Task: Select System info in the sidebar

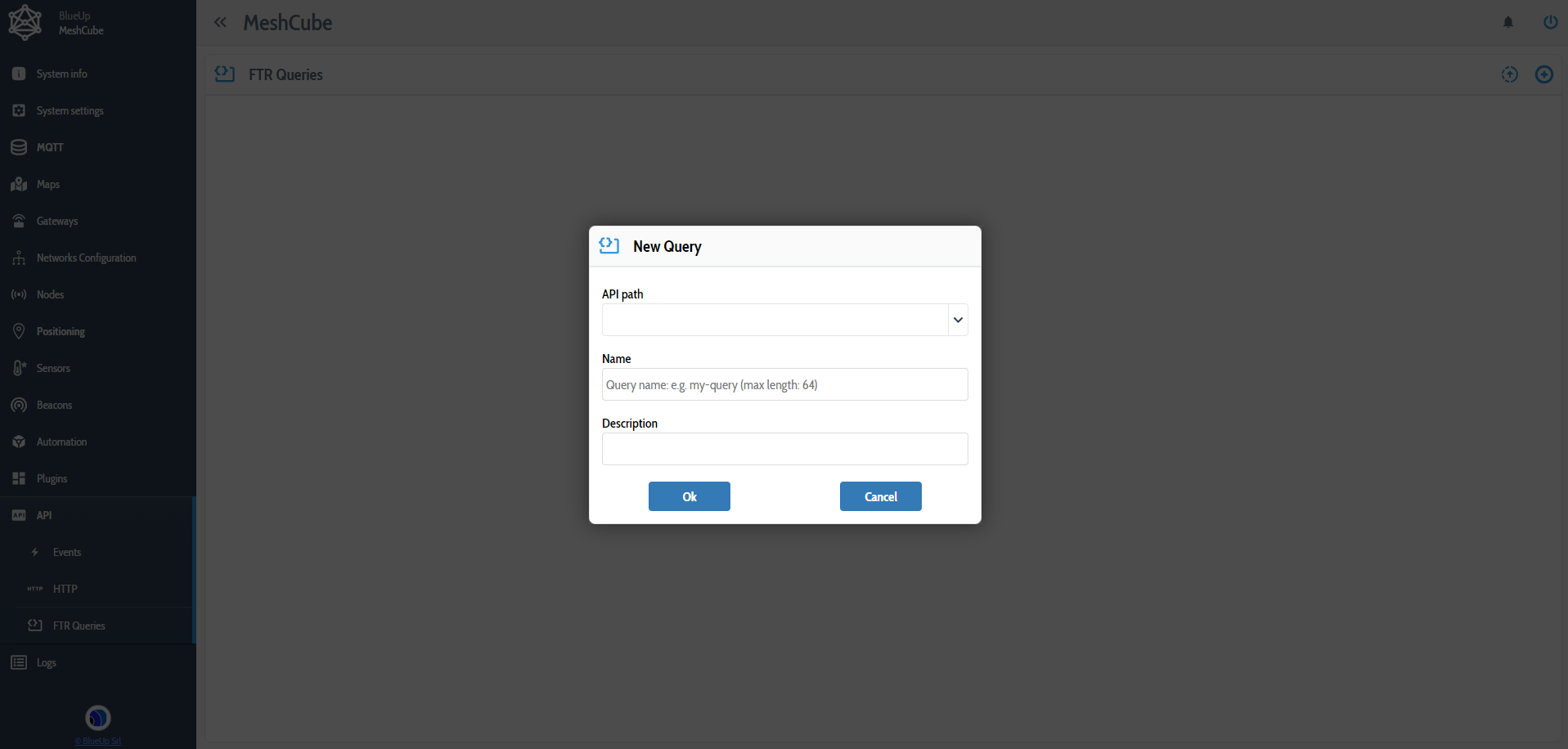Action: click(x=61, y=74)
